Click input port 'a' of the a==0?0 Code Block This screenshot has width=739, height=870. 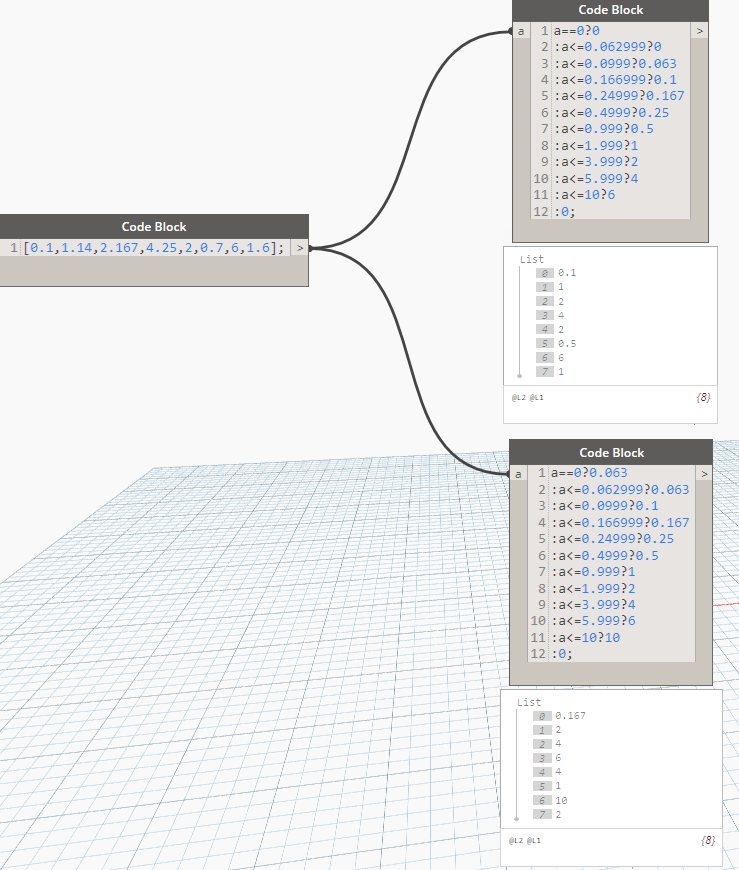coord(521,31)
